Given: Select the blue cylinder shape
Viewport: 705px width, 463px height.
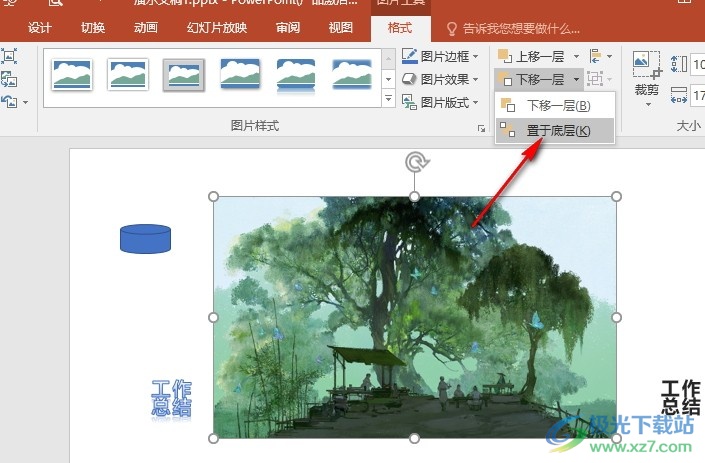Looking at the screenshot, I should tap(145, 239).
